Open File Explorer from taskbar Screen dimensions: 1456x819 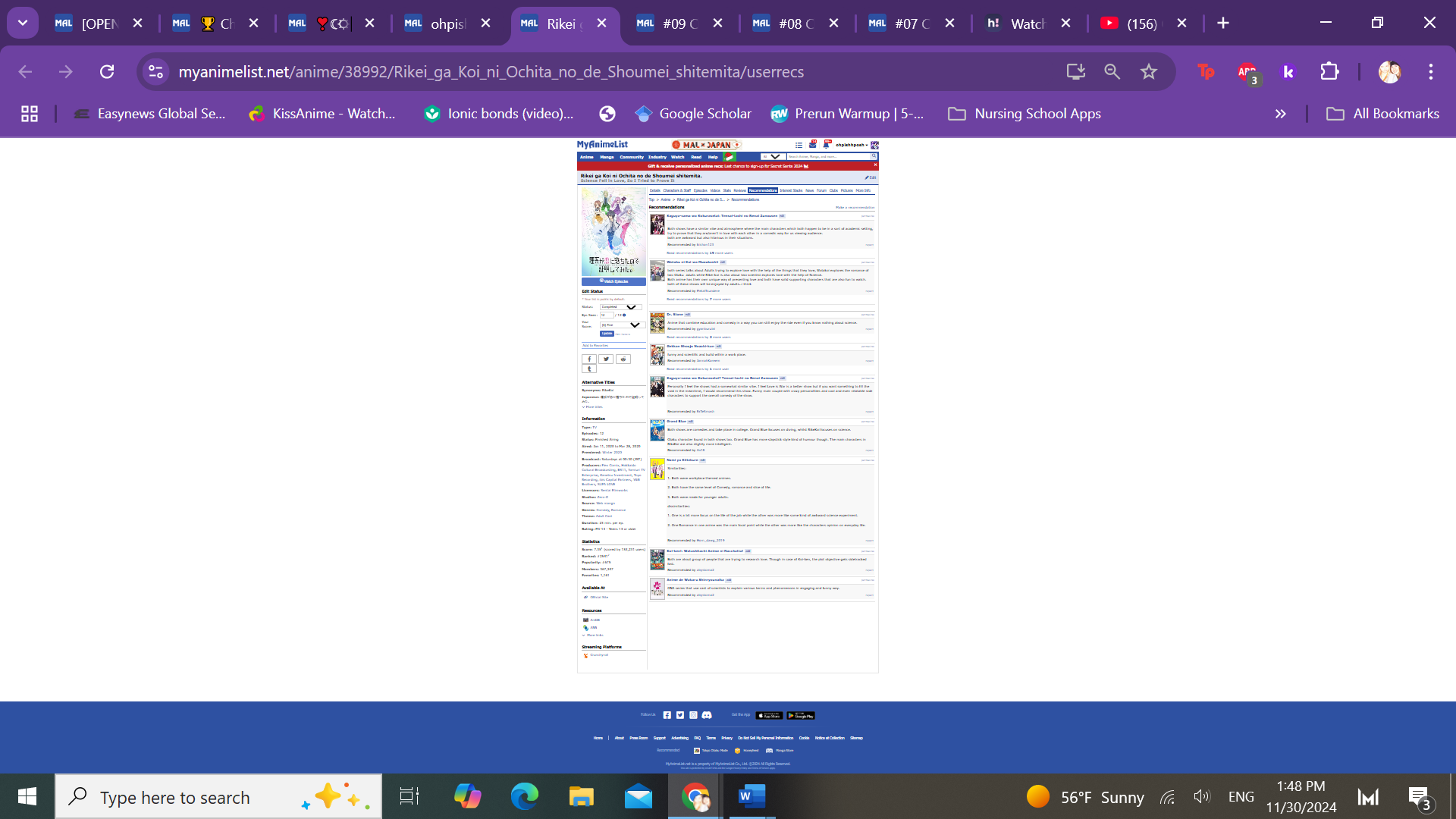581,796
